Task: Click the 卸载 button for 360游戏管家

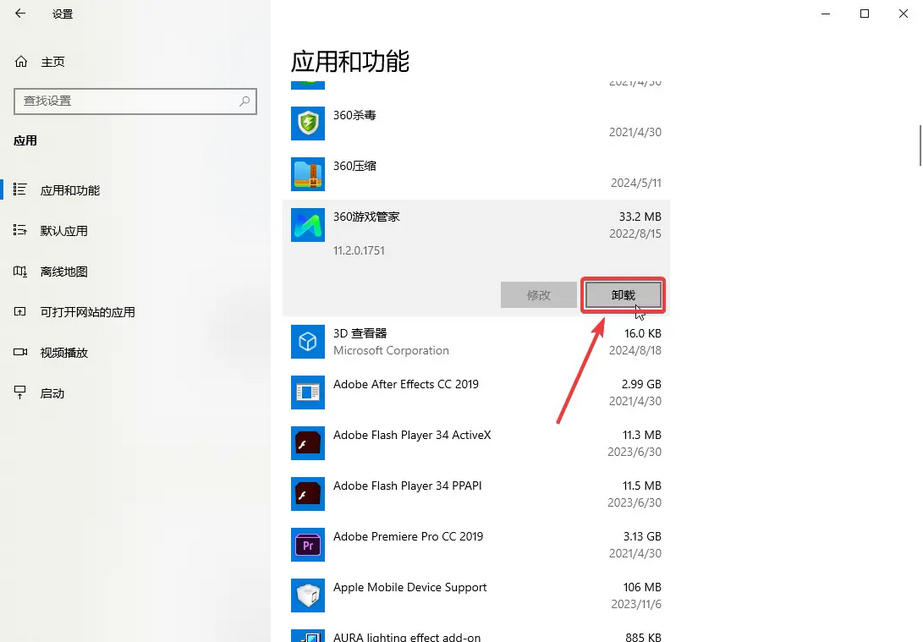Action: pos(622,295)
